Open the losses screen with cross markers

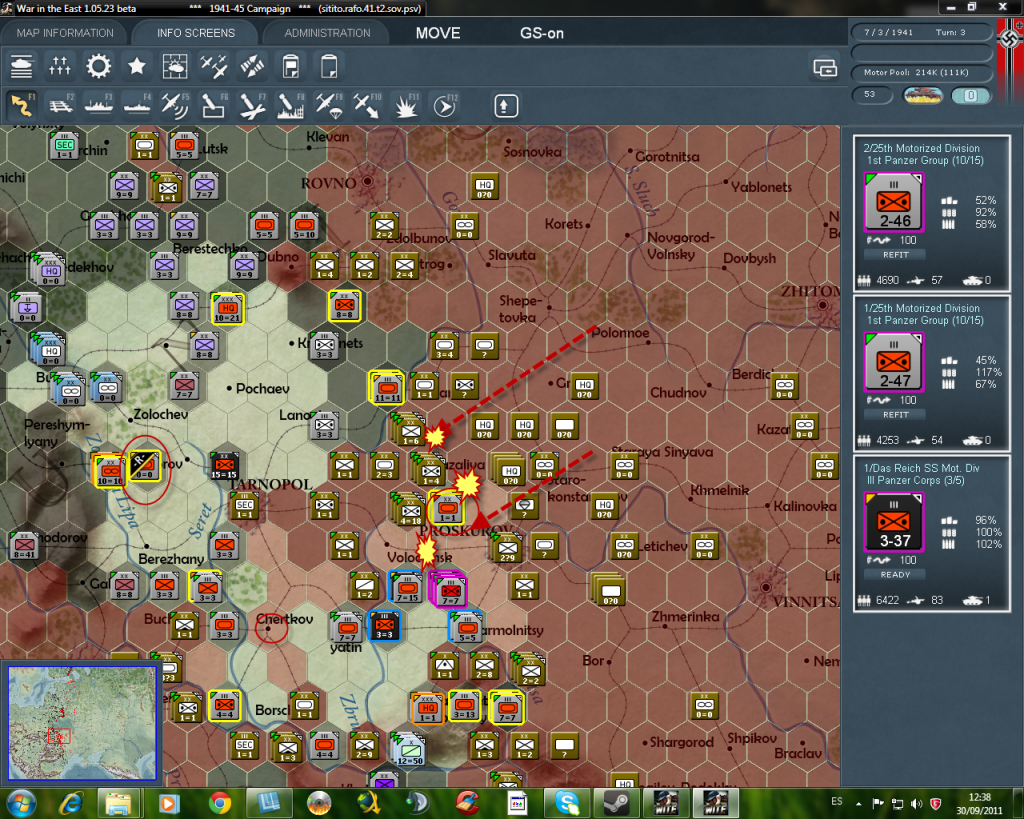point(60,66)
